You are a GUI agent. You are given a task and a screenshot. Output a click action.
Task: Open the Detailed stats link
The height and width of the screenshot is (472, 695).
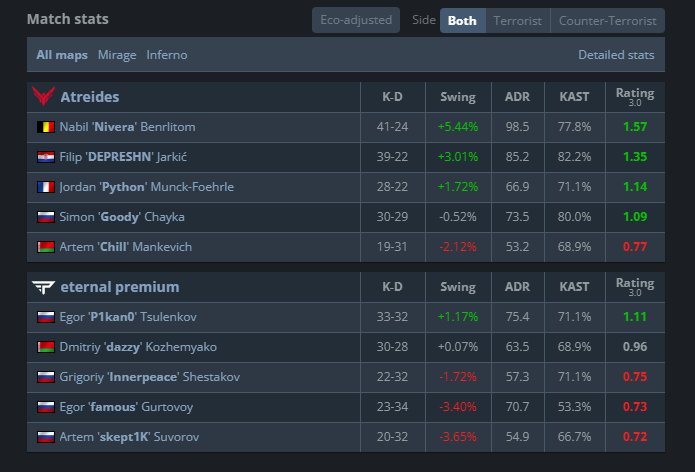616,55
